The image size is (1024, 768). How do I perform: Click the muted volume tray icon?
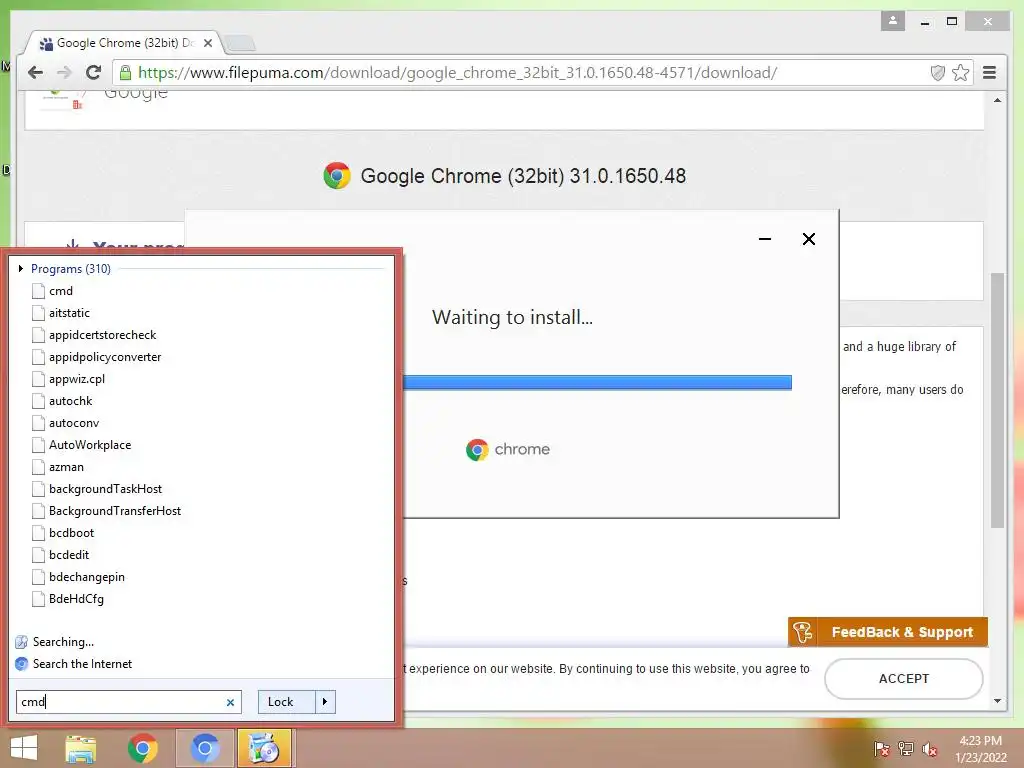[929, 749]
